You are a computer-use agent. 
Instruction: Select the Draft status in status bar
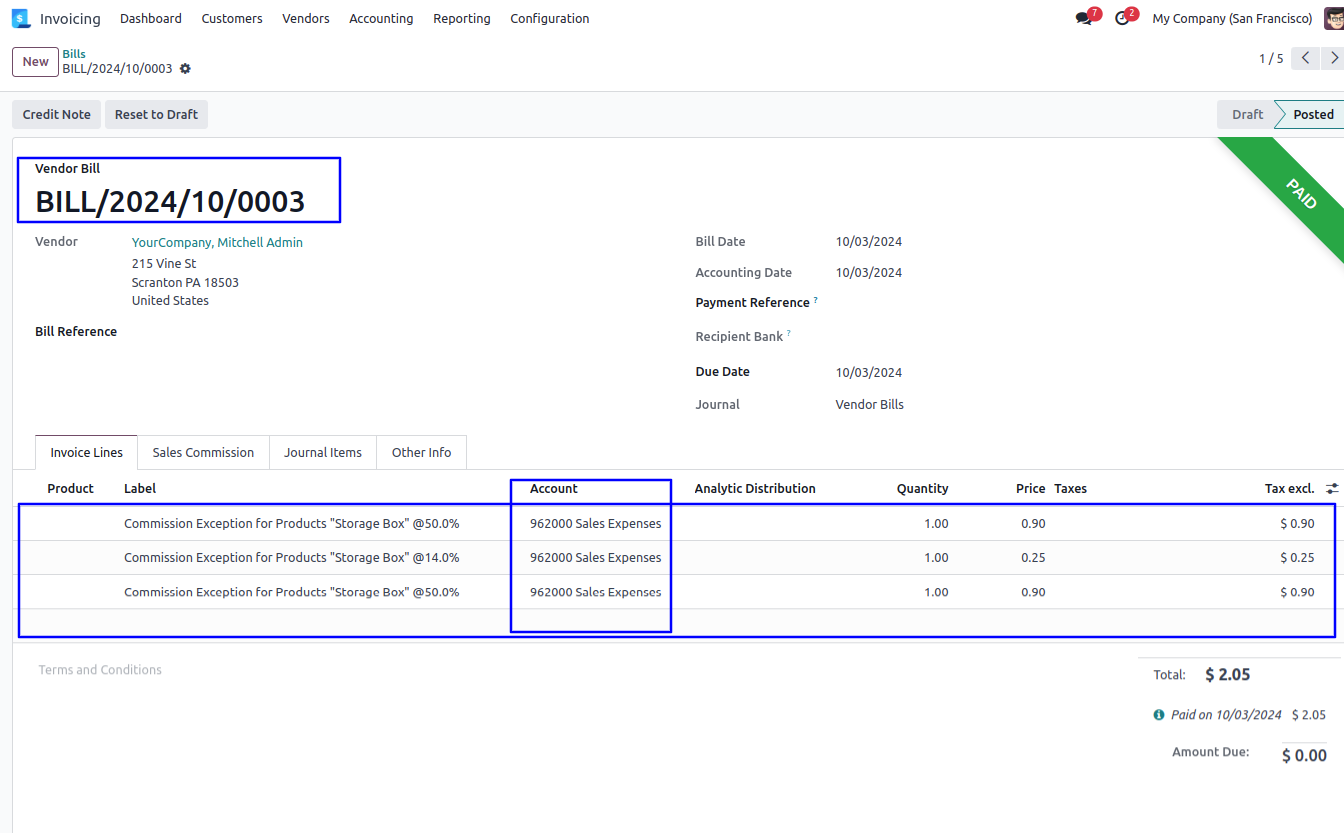point(1246,115)
